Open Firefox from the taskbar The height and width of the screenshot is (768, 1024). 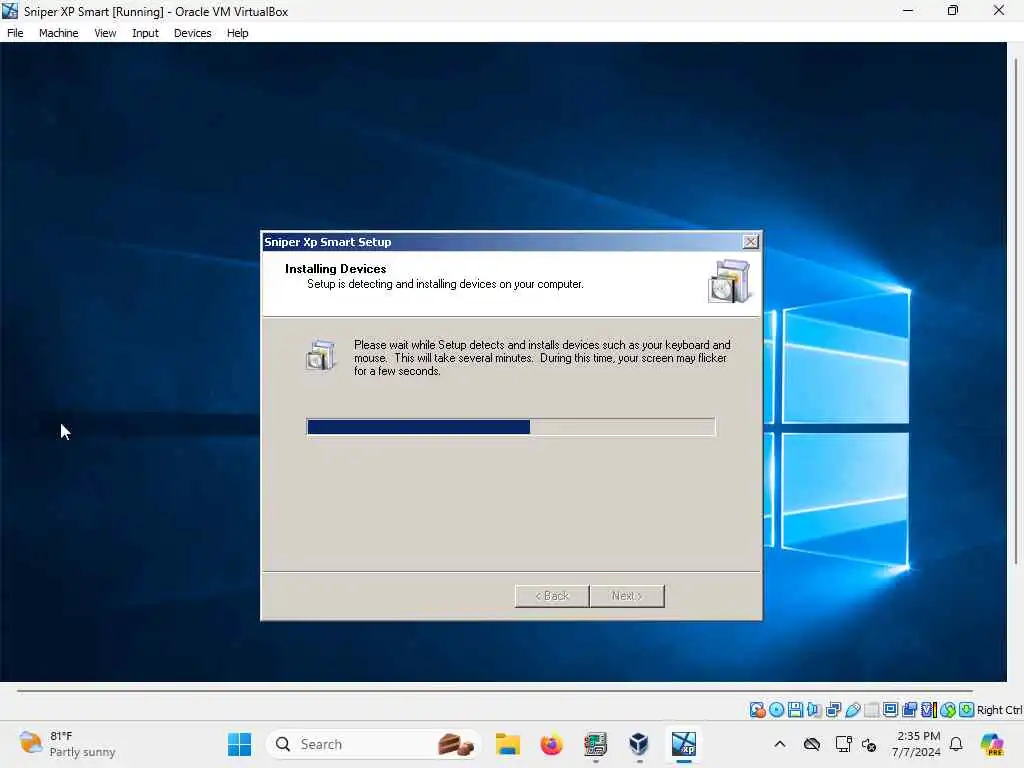[x=552, y=744]
